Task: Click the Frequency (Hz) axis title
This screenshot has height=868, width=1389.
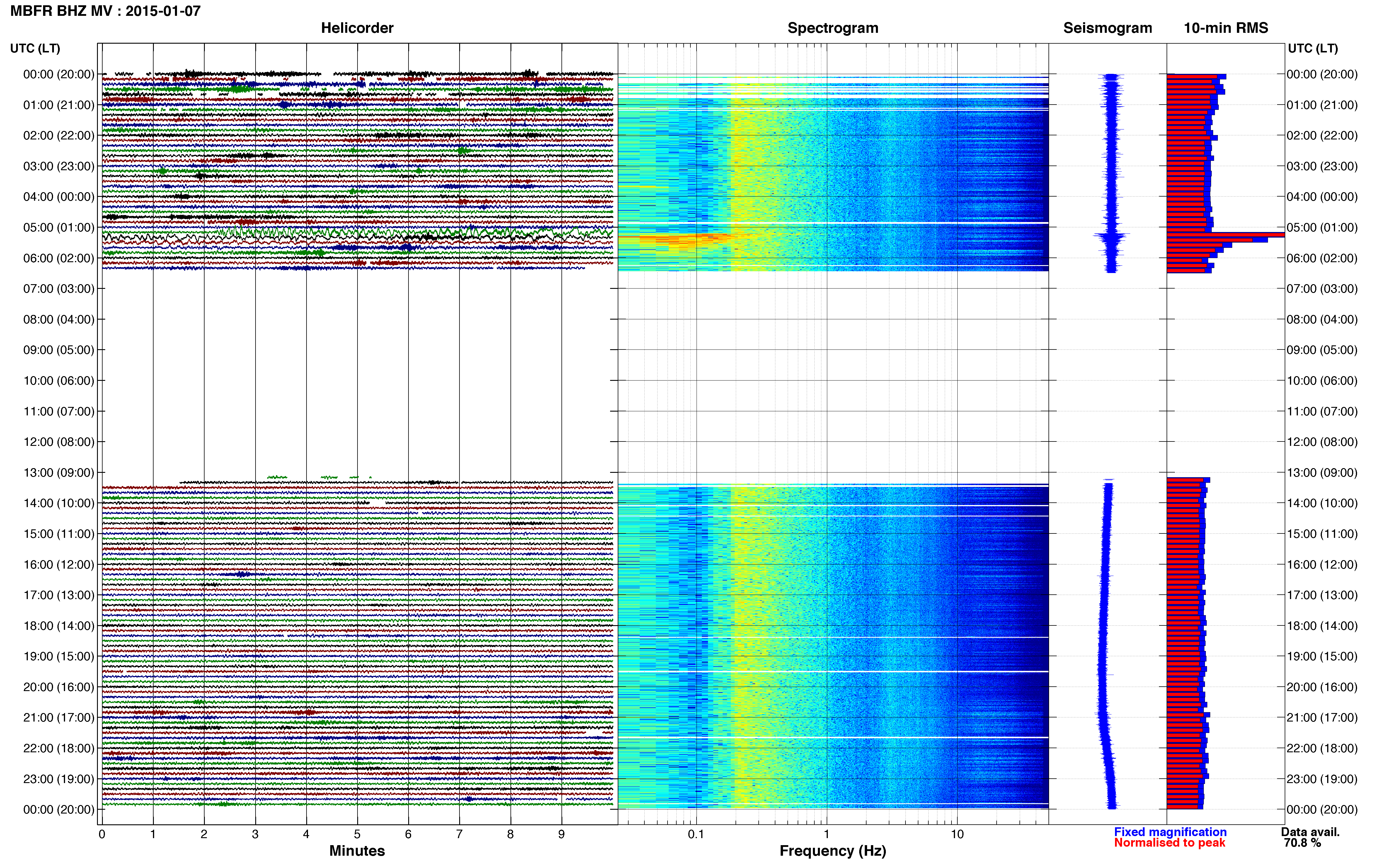Action: [x=833, y=851]
